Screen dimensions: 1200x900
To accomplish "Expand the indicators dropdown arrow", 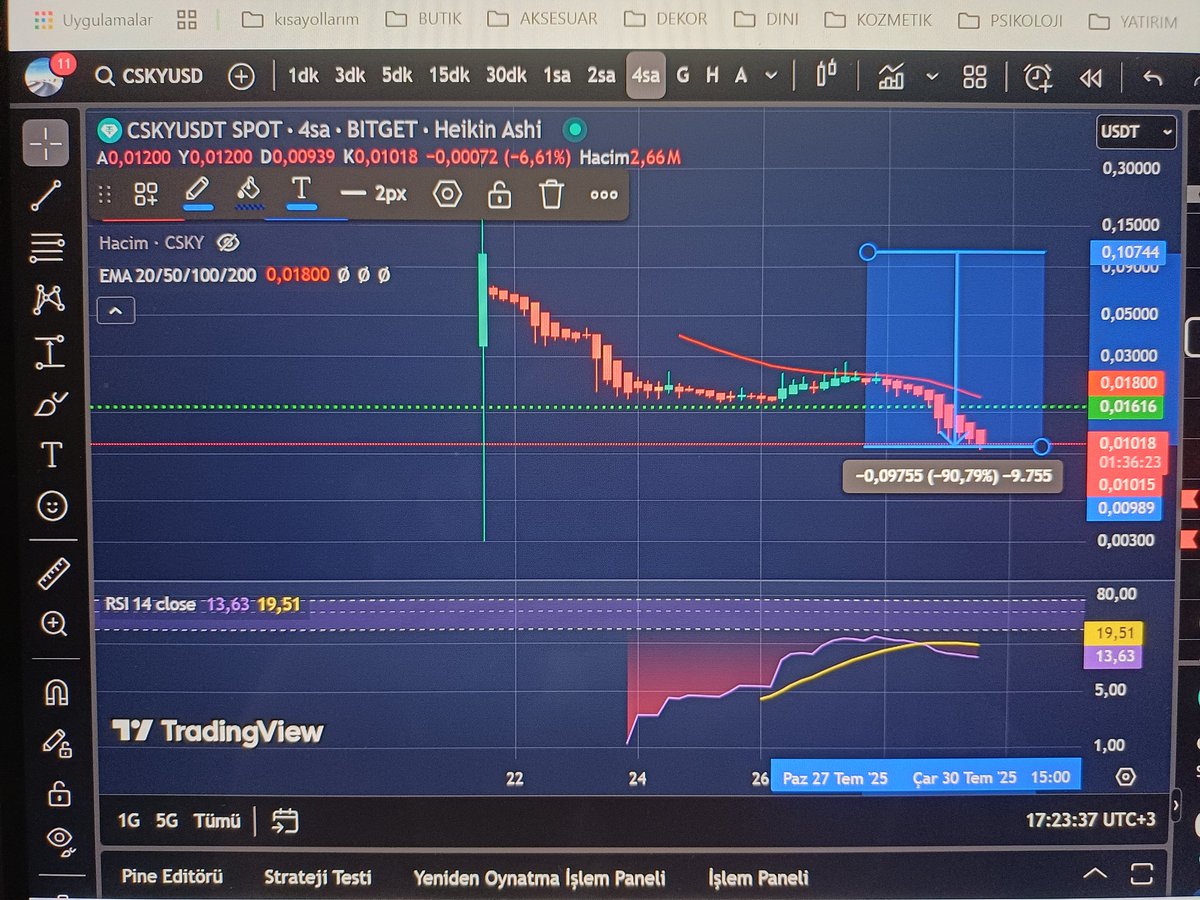I will [933, 76].
